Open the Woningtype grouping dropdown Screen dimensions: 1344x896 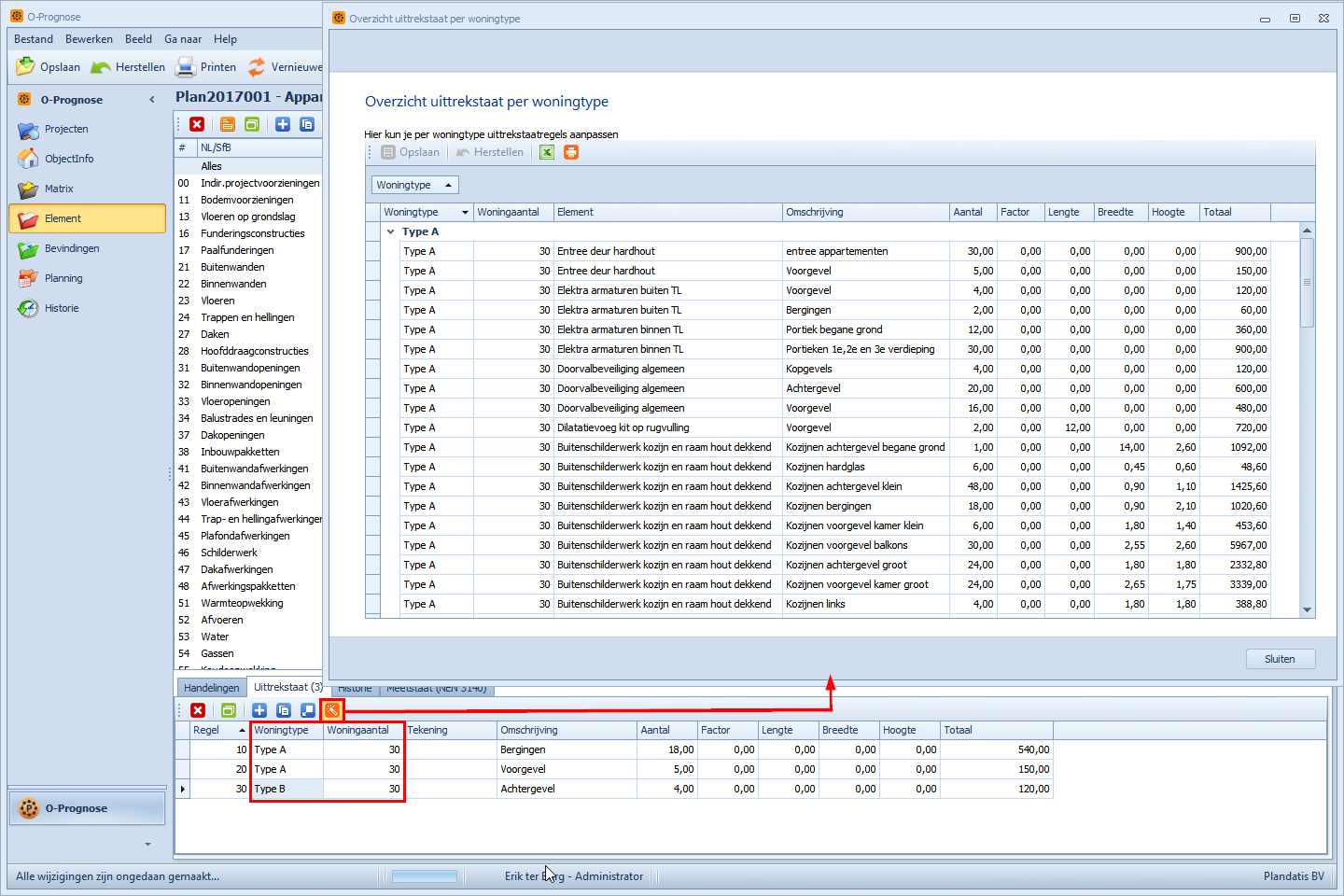(415, 185)
